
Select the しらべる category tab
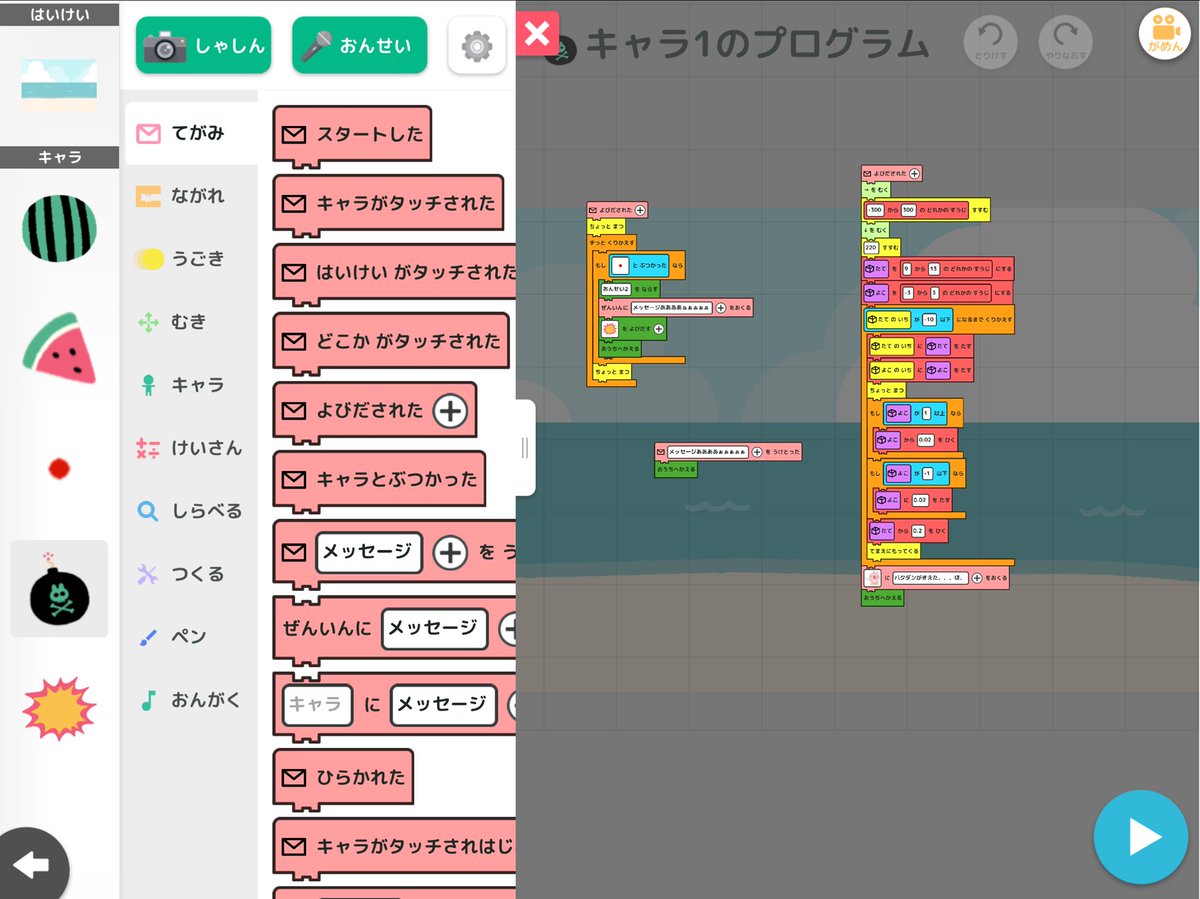(x=190, y=511)
